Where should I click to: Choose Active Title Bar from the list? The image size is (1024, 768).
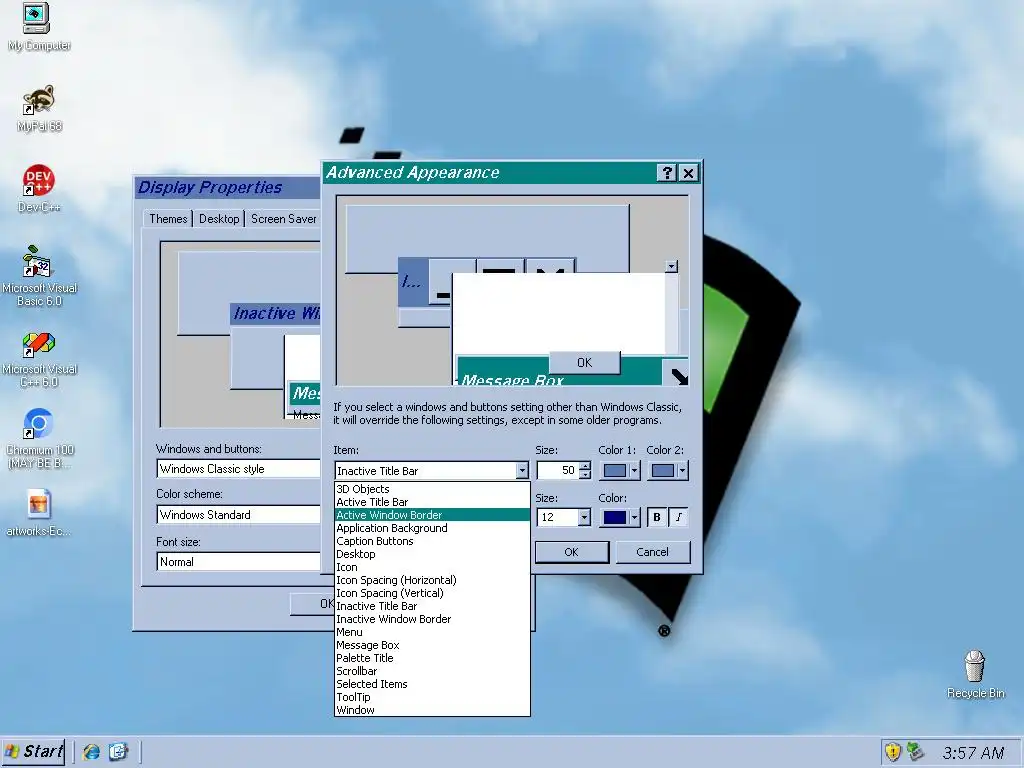click(x=432, y=502)
